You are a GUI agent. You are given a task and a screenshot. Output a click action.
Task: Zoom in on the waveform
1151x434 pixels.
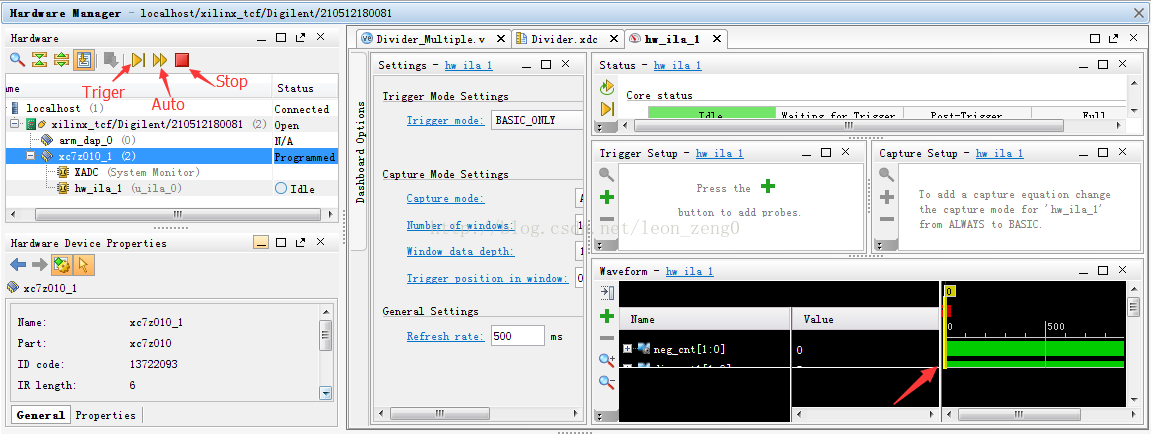606,360
